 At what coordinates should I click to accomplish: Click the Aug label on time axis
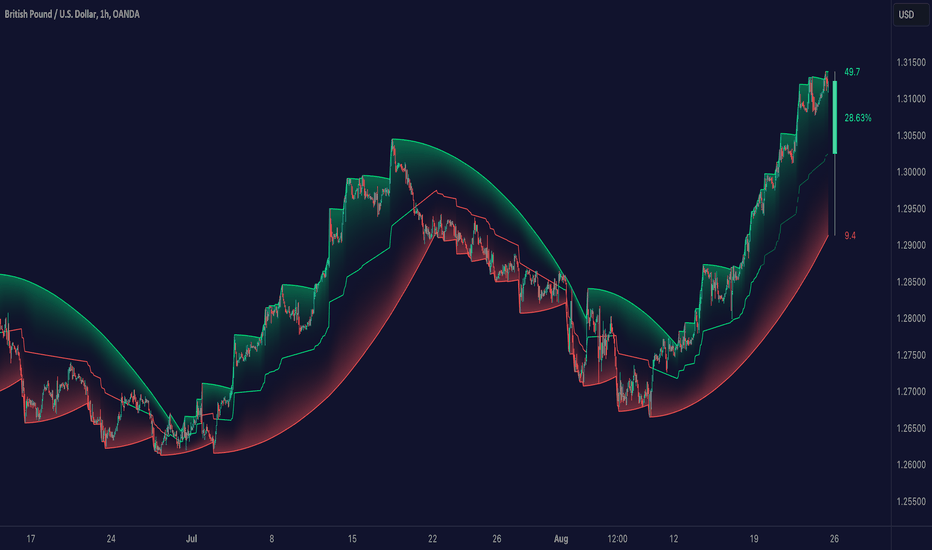561,539
